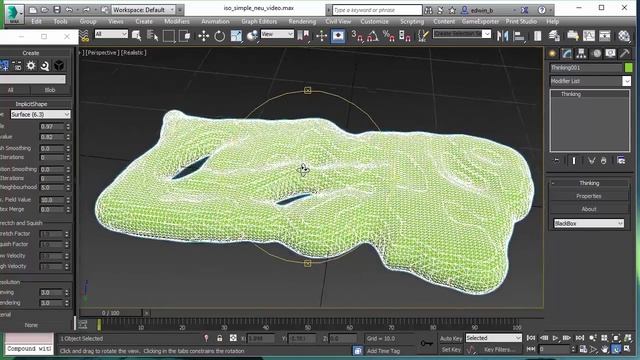
Task: Open the selection filter All dropdown
Action: [x=111, y=34]
